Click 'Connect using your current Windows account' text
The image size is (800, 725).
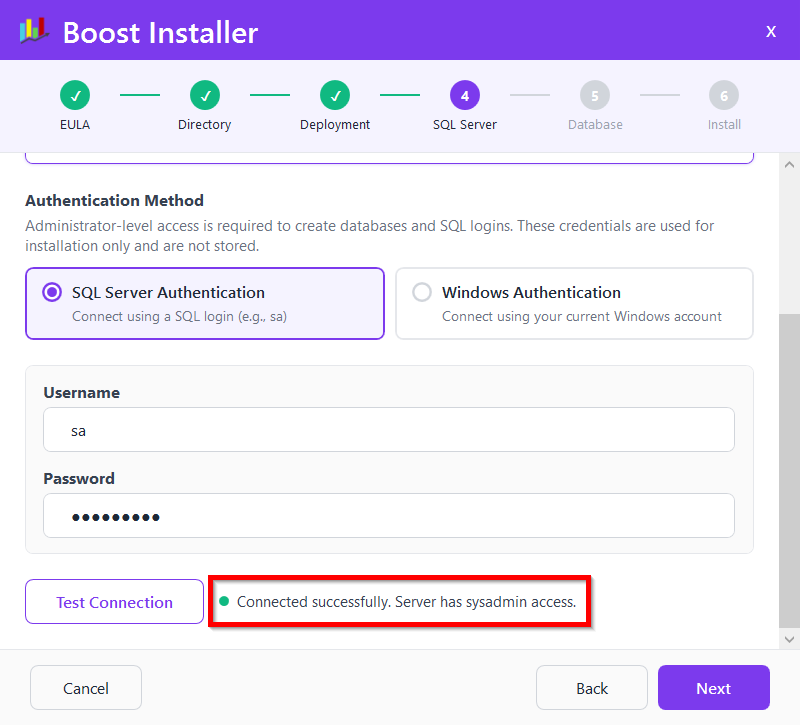(x=582, y=317)
